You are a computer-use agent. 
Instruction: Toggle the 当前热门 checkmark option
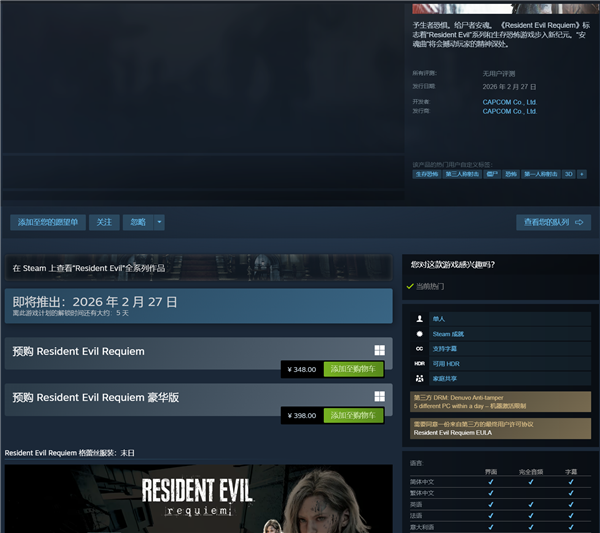tap(411, 286)
